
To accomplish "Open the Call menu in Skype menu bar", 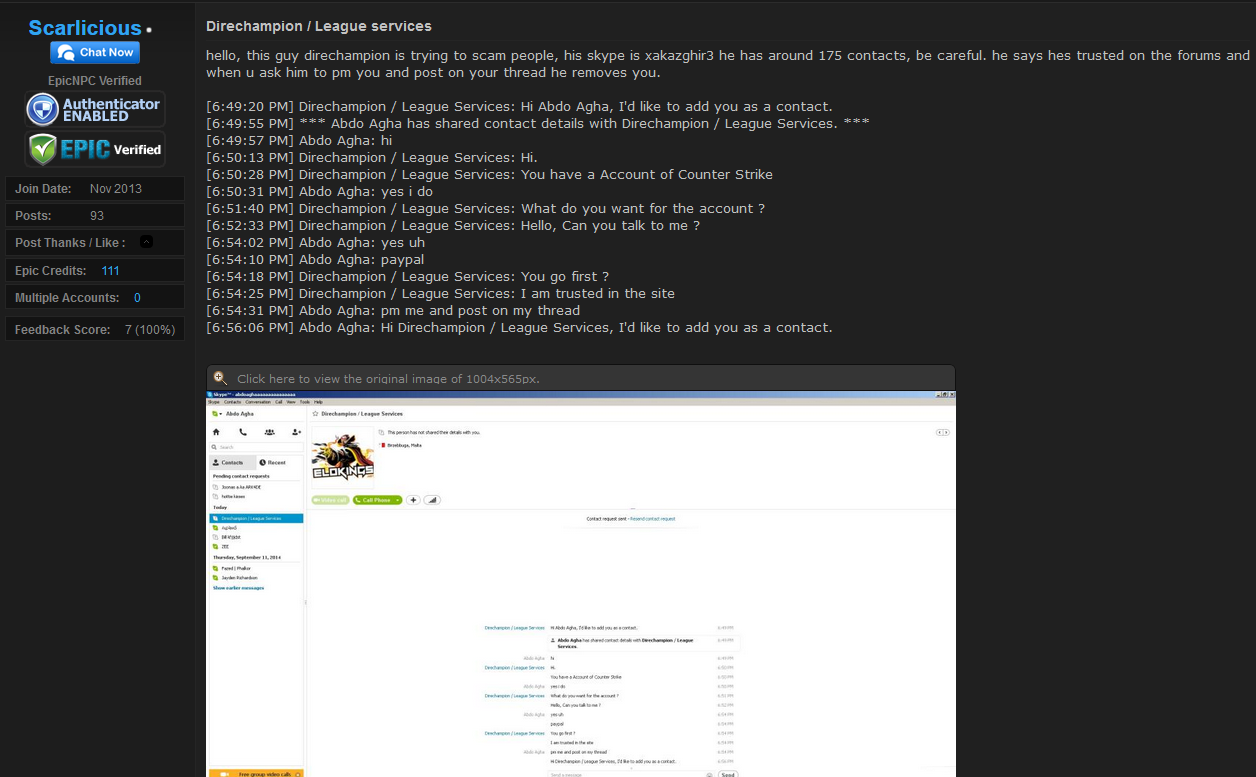I will 279,402.
